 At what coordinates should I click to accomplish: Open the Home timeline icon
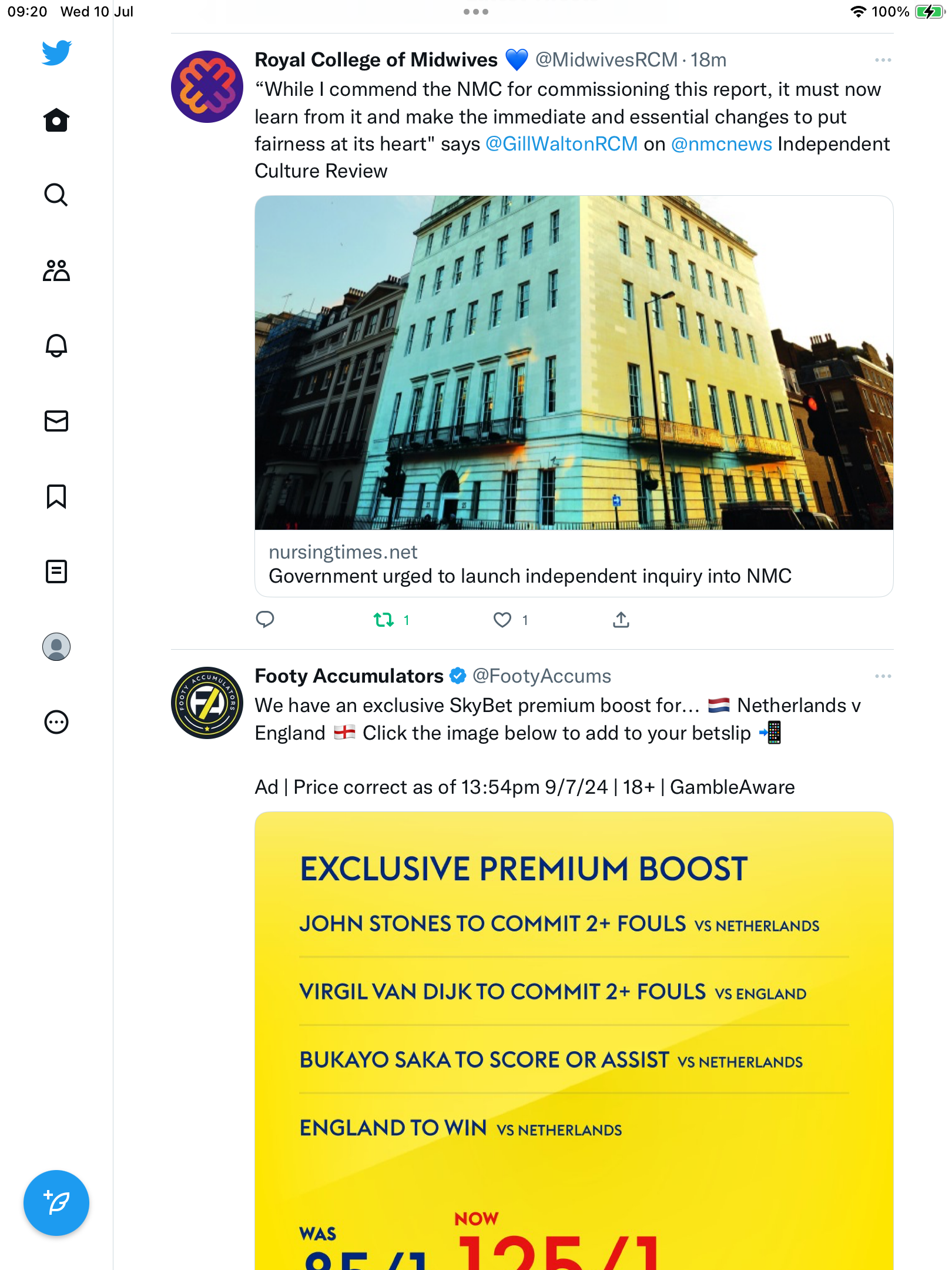point(56,120)
